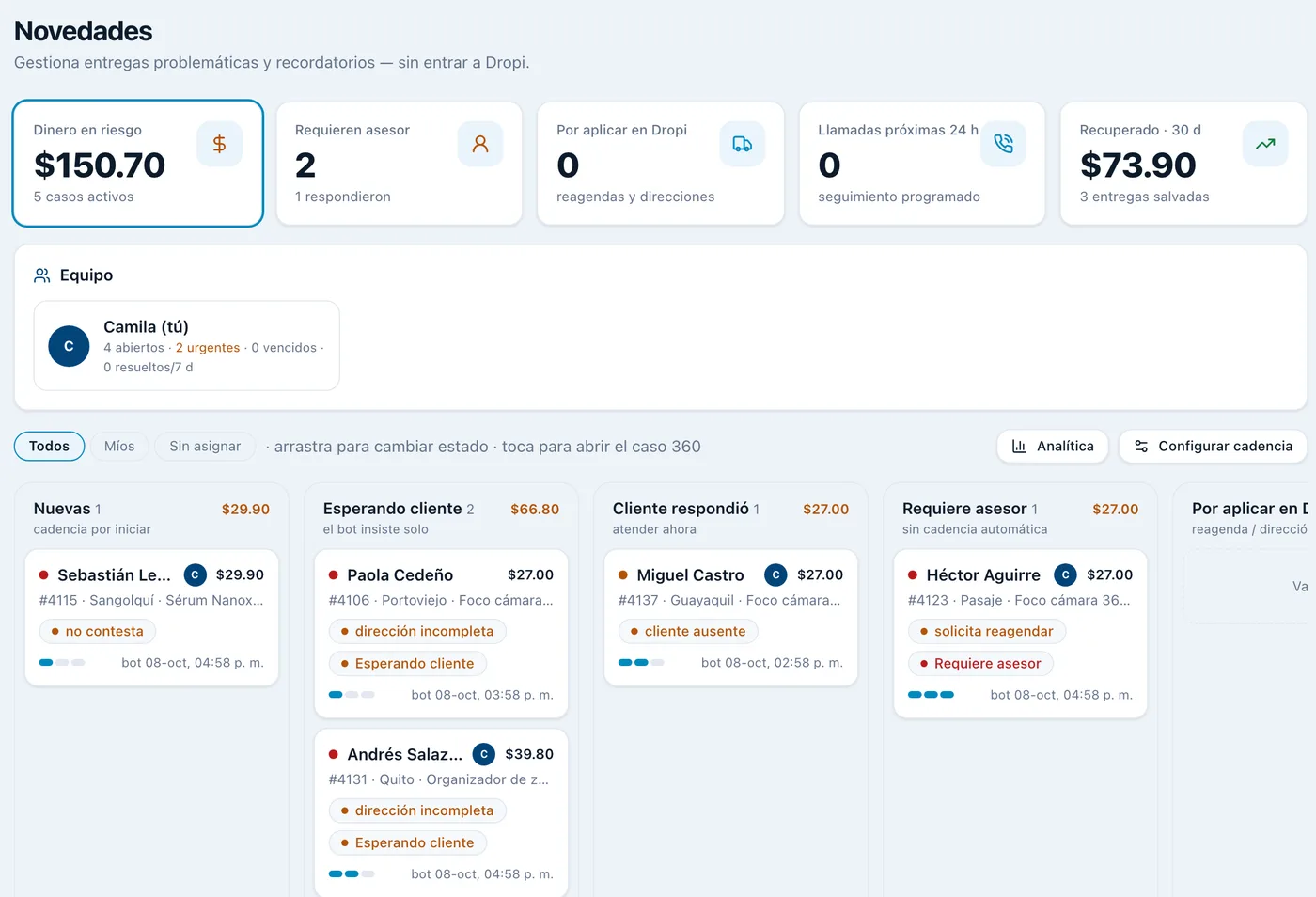Screen dimensions: 1316x897
Task: Click the assignee avatar on Héctor Aguirre card
Action: 1065,574
